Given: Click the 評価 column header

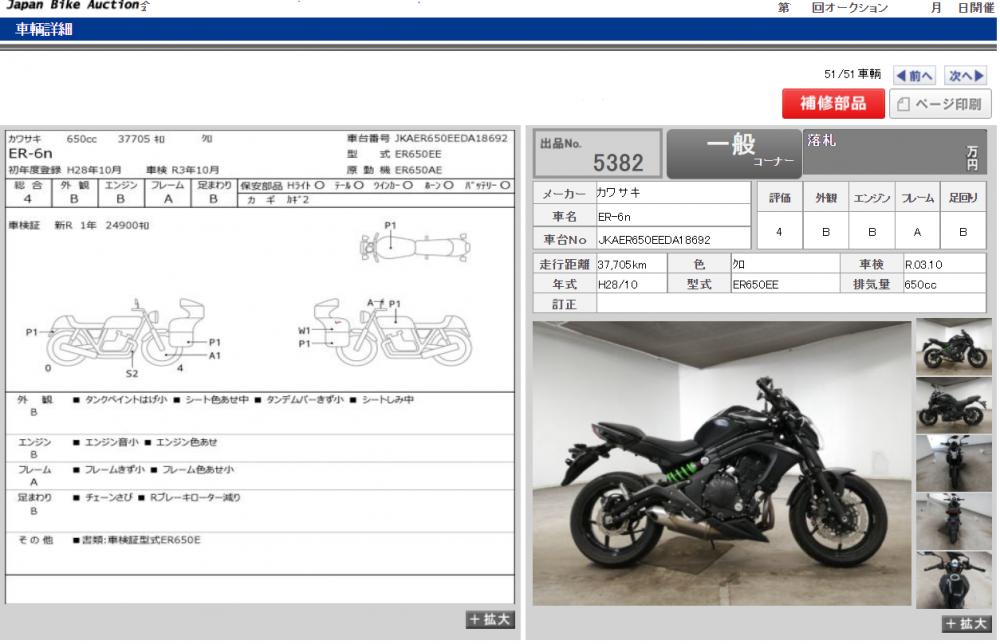Looking at the screenshot, I should pyautogui.click(x=779, y=198).
